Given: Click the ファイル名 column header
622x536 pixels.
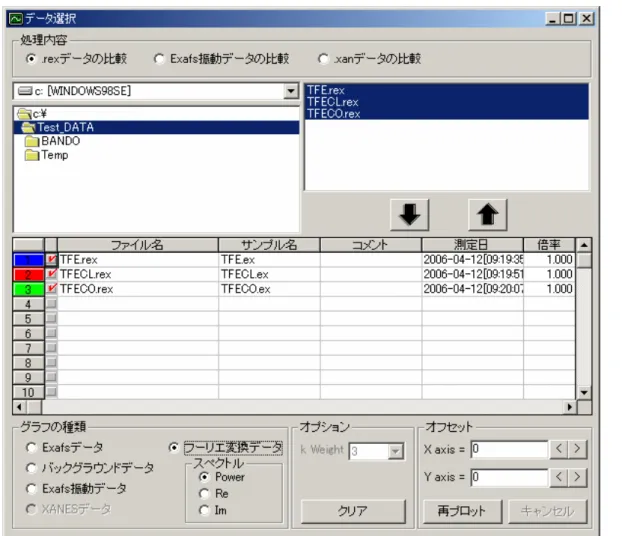Looking at the screenshot, I should click(138, 245).
